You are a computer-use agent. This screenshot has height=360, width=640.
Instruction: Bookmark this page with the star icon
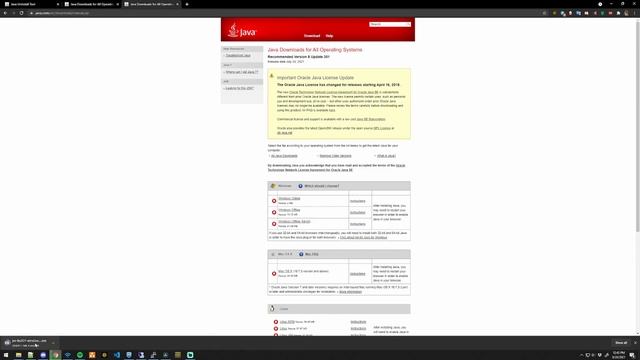point(544,13)
